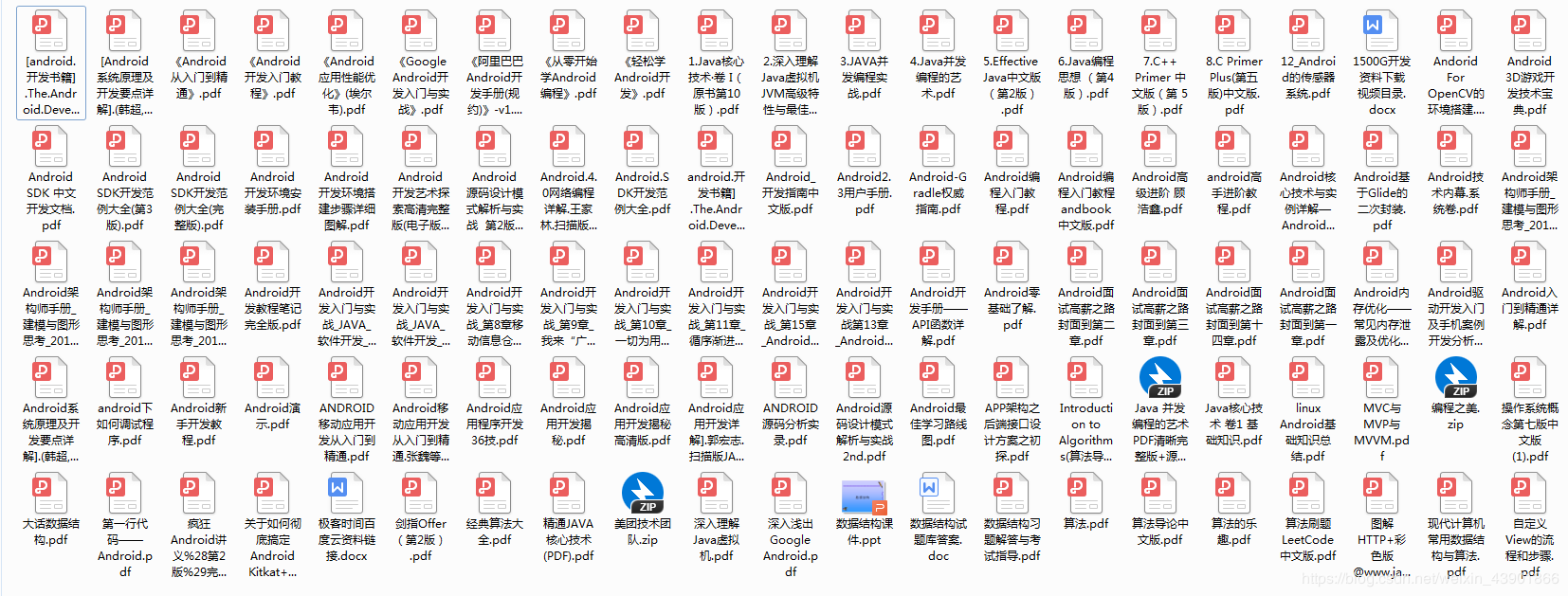Select the Android2.3用户手册.pdf icon

[865, 146]
